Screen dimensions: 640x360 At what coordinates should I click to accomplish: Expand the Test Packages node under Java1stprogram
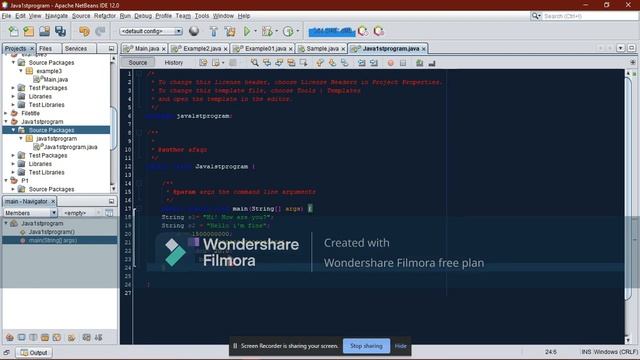[13, 155]
